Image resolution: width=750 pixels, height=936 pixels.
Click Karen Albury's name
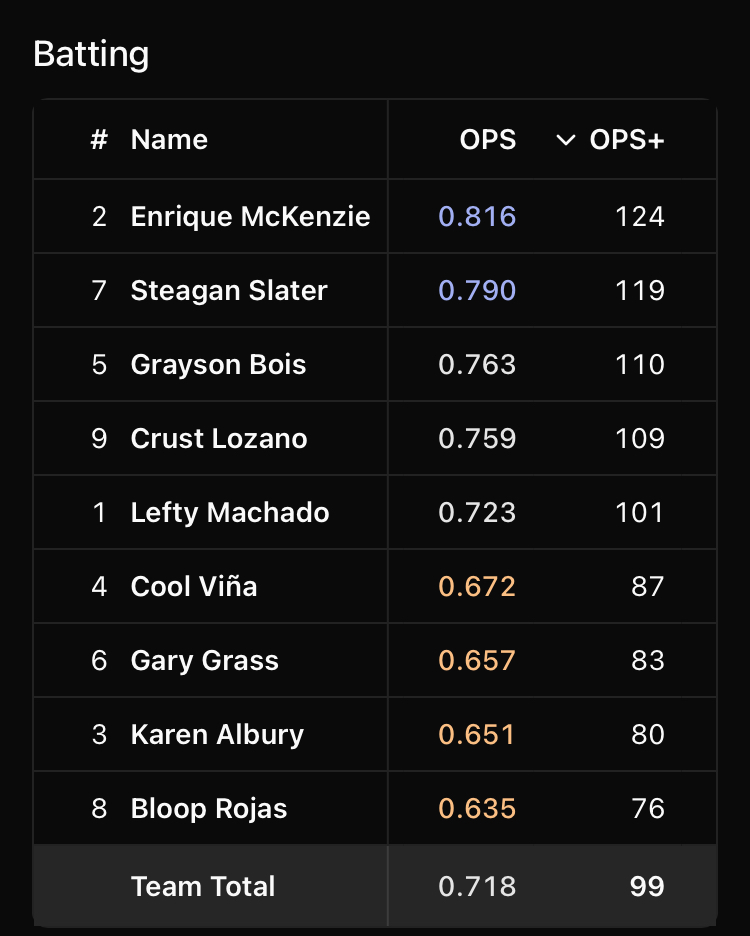(217, 734)
